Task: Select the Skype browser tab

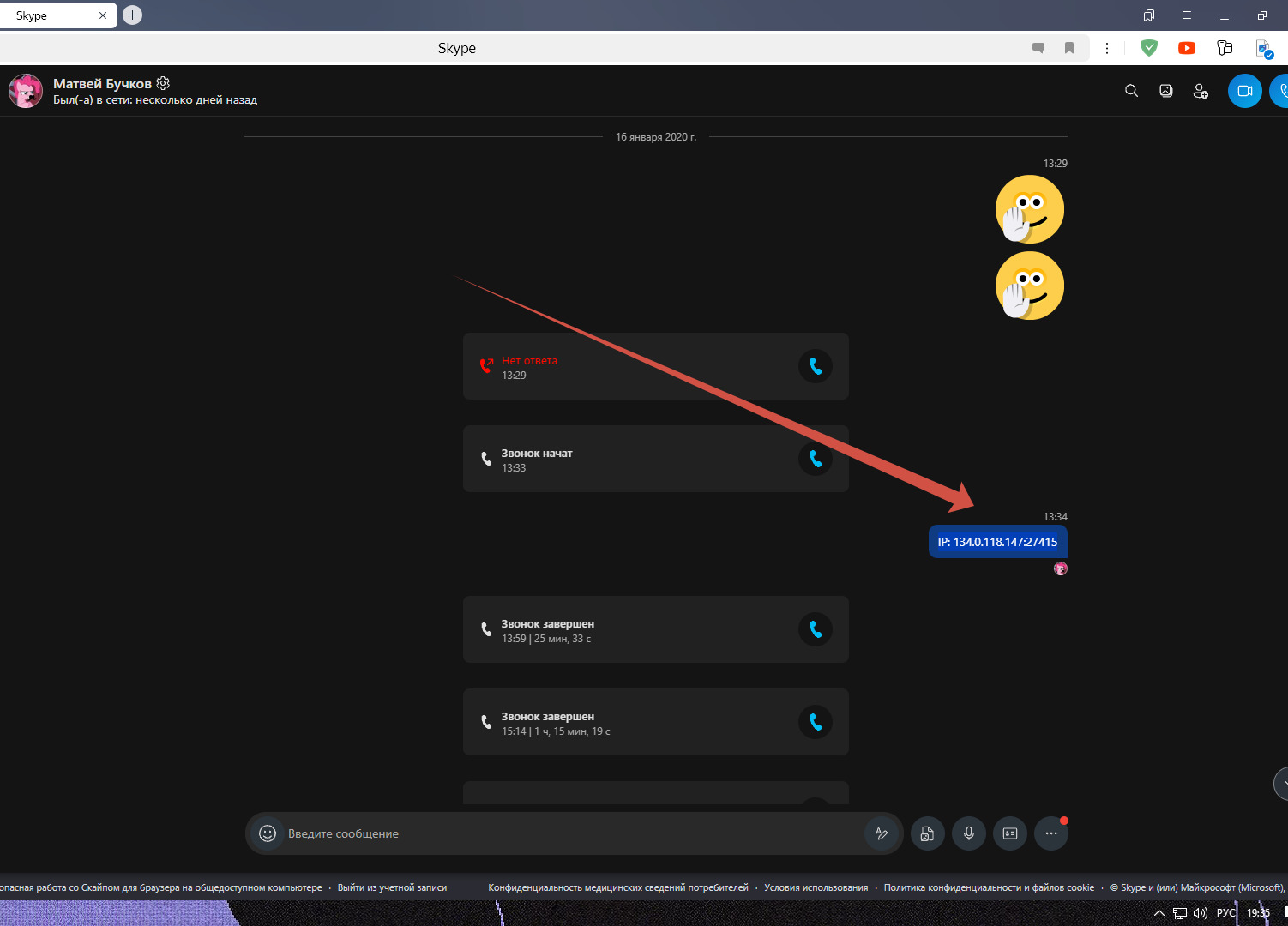Action: point(58,15)
